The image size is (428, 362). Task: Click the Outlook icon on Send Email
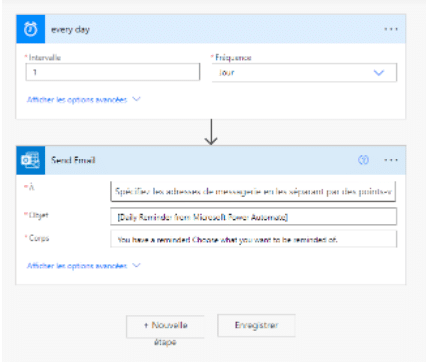point(31,160)
